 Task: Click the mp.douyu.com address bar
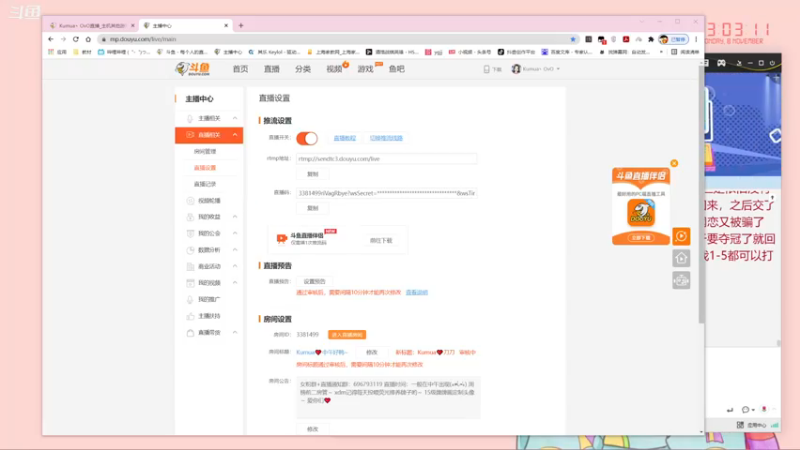[337, 39]
